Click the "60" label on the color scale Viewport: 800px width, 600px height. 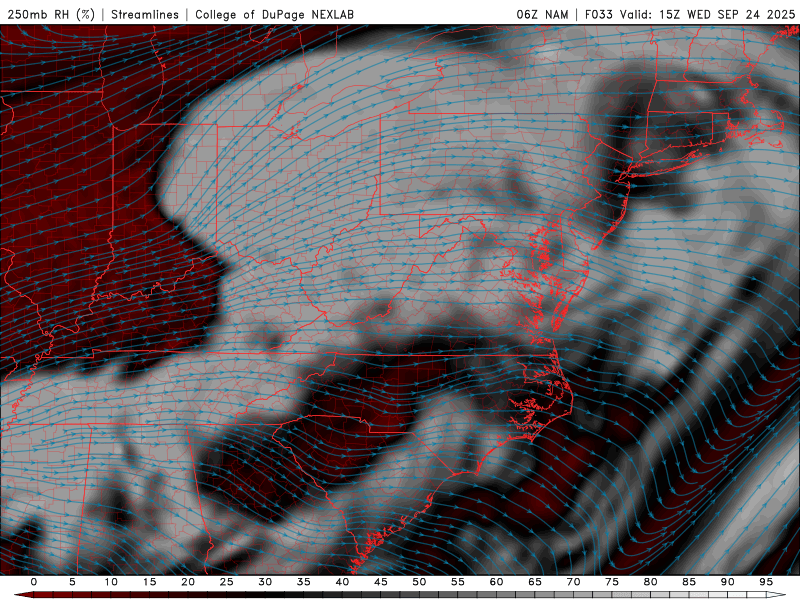click(496, 582)
